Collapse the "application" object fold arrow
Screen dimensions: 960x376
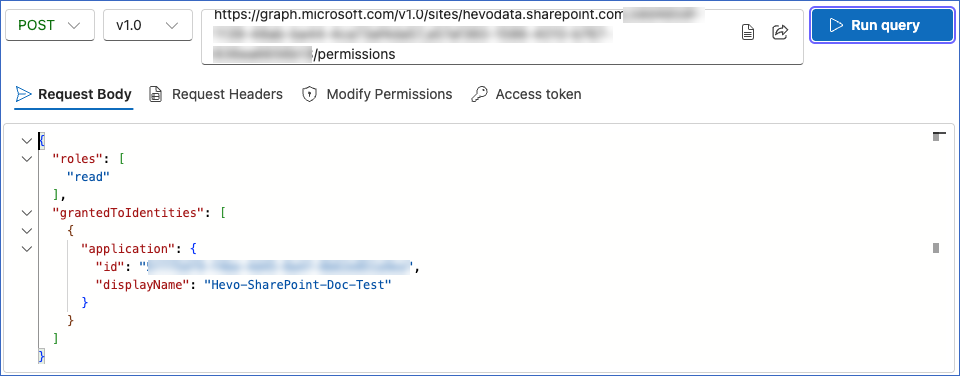point(26,249)
